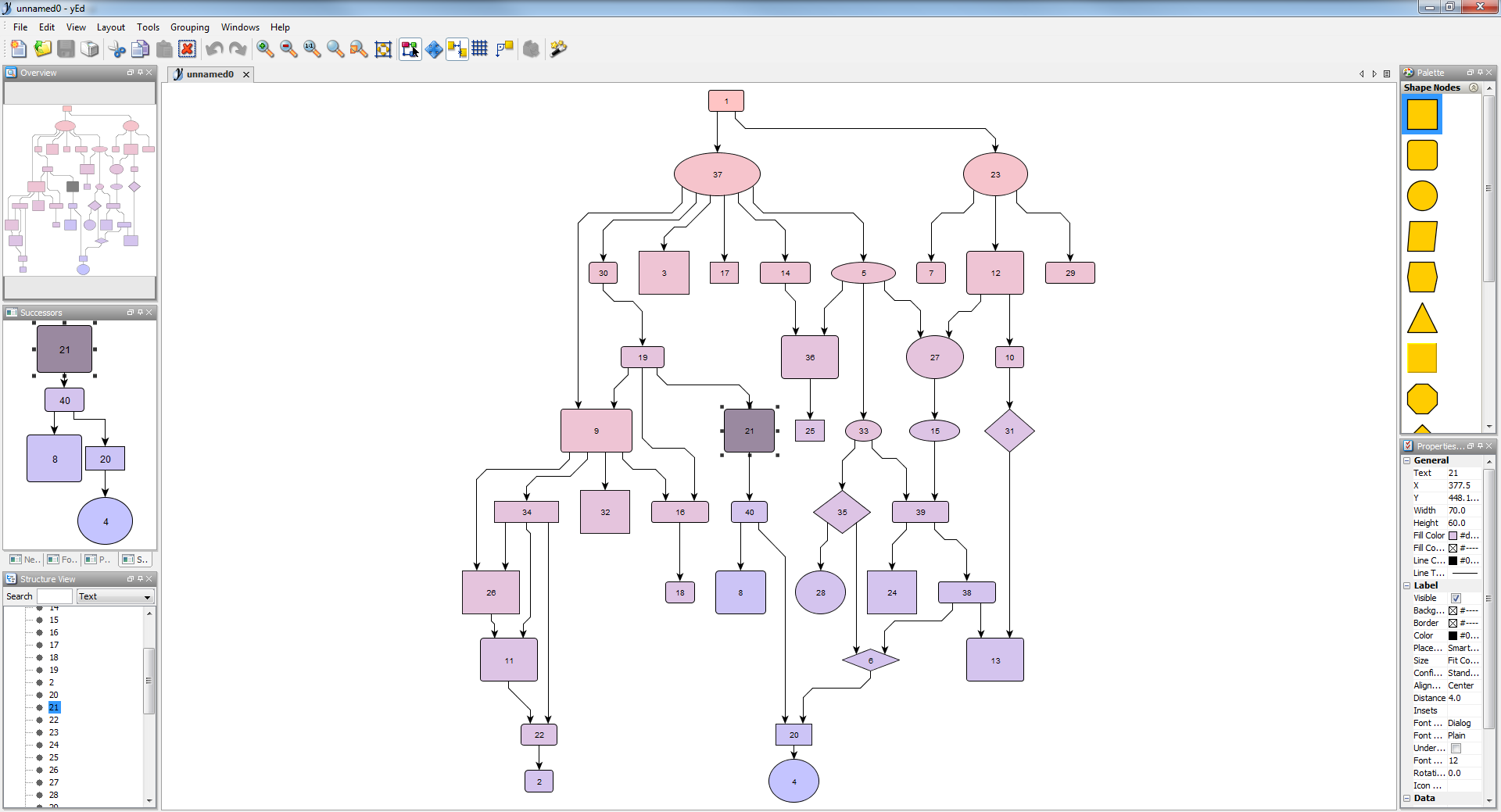Image resolution: width=1501 pixels, height=812 pixels.
Task: Select the hexagon shape in Palette
Action: coord(1422,277)
